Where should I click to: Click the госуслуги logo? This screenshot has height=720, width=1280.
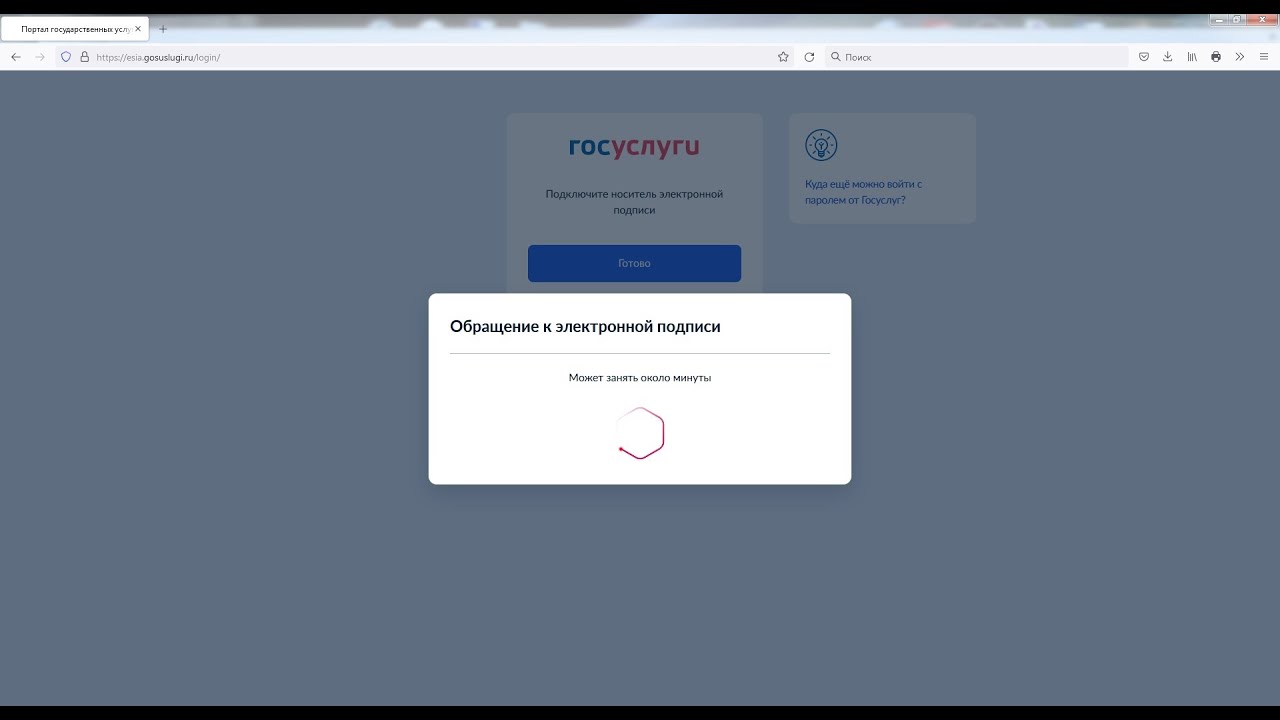tap(634, 148)
